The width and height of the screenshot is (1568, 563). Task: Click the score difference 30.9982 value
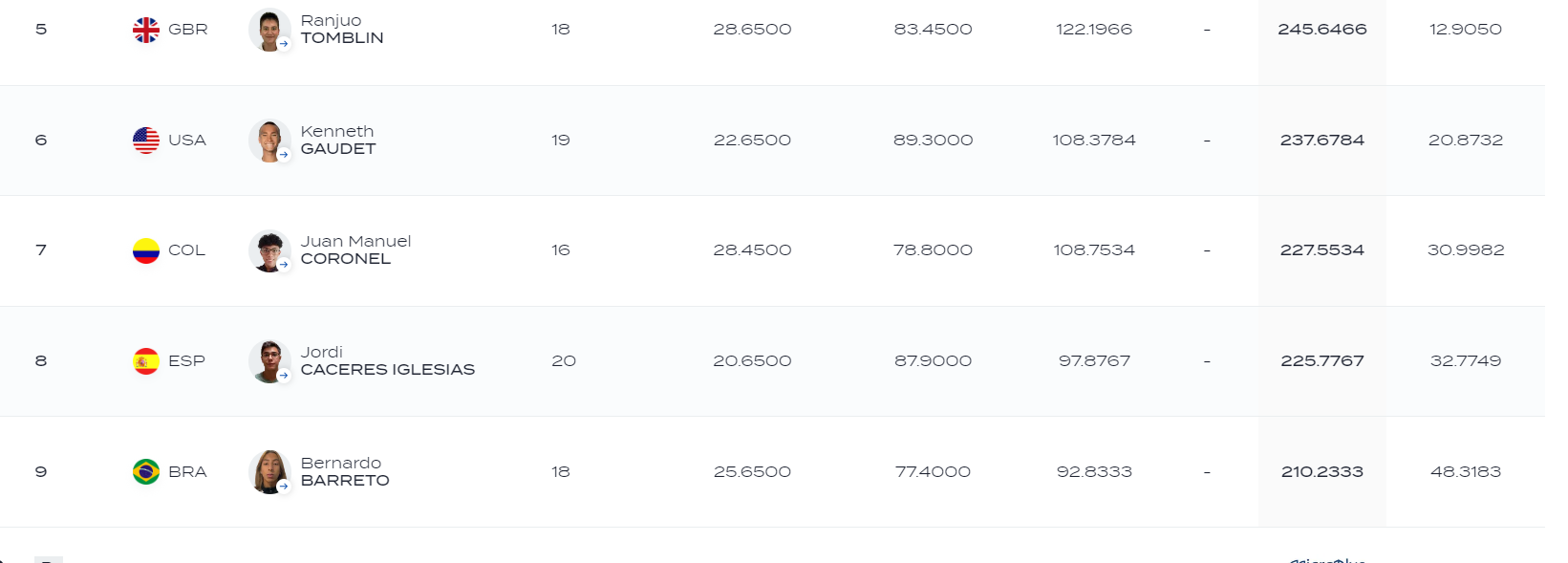pyautogui.click(x=1465, y=250)
